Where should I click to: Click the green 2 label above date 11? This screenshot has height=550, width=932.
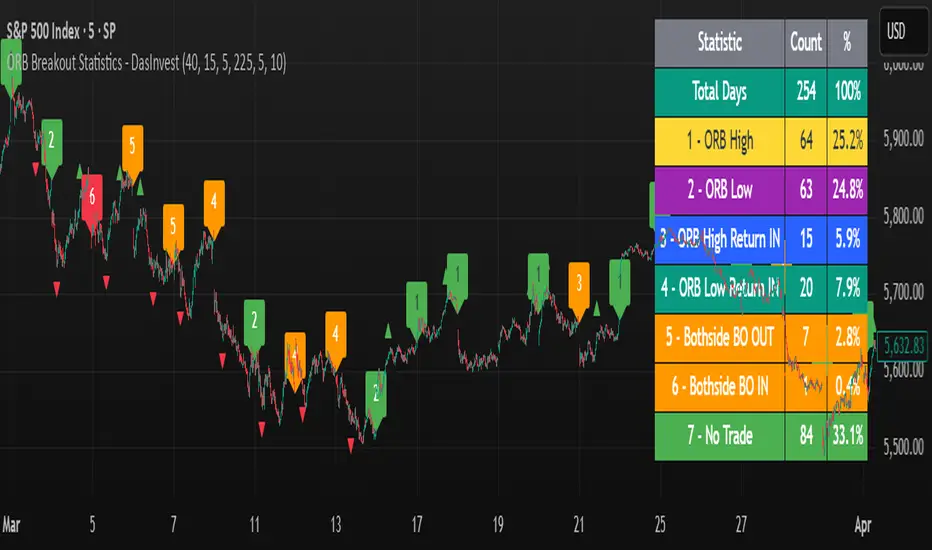pyautogui.click(x=254, y=324)
